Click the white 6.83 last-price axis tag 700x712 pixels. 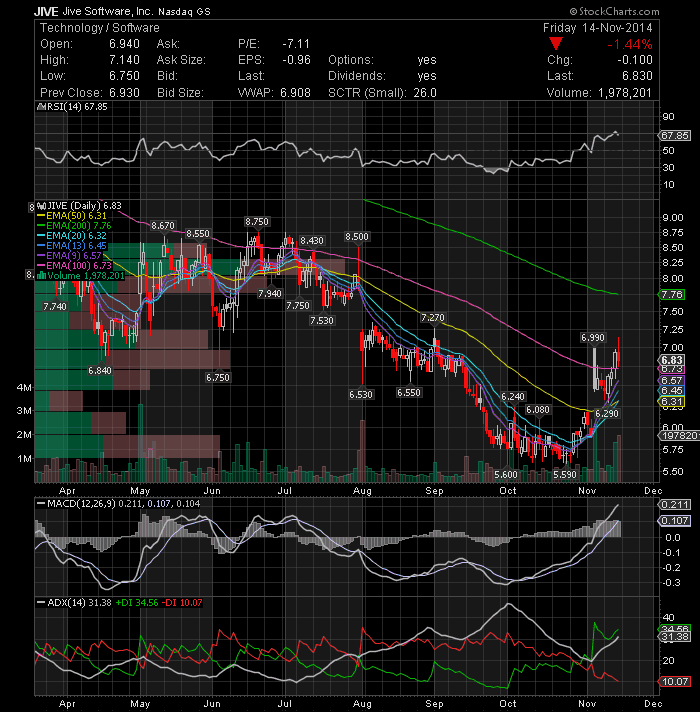[x=671, y=360]
